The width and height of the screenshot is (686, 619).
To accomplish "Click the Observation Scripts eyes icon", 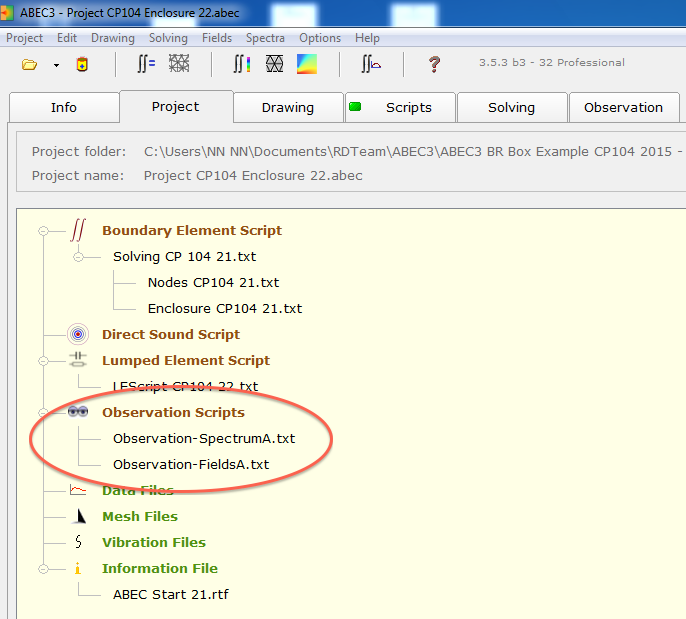I will [x=78, y=412].
